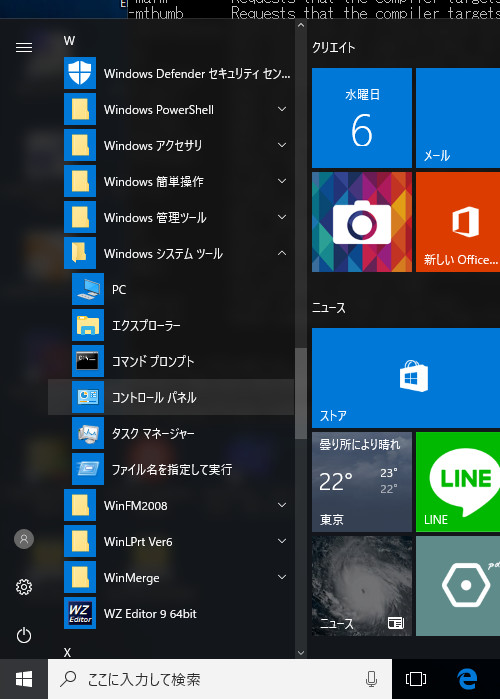Expand the Windows アクセサリ chevron
500x699 pixels.
pyautogui.click(x=282, y=145)
